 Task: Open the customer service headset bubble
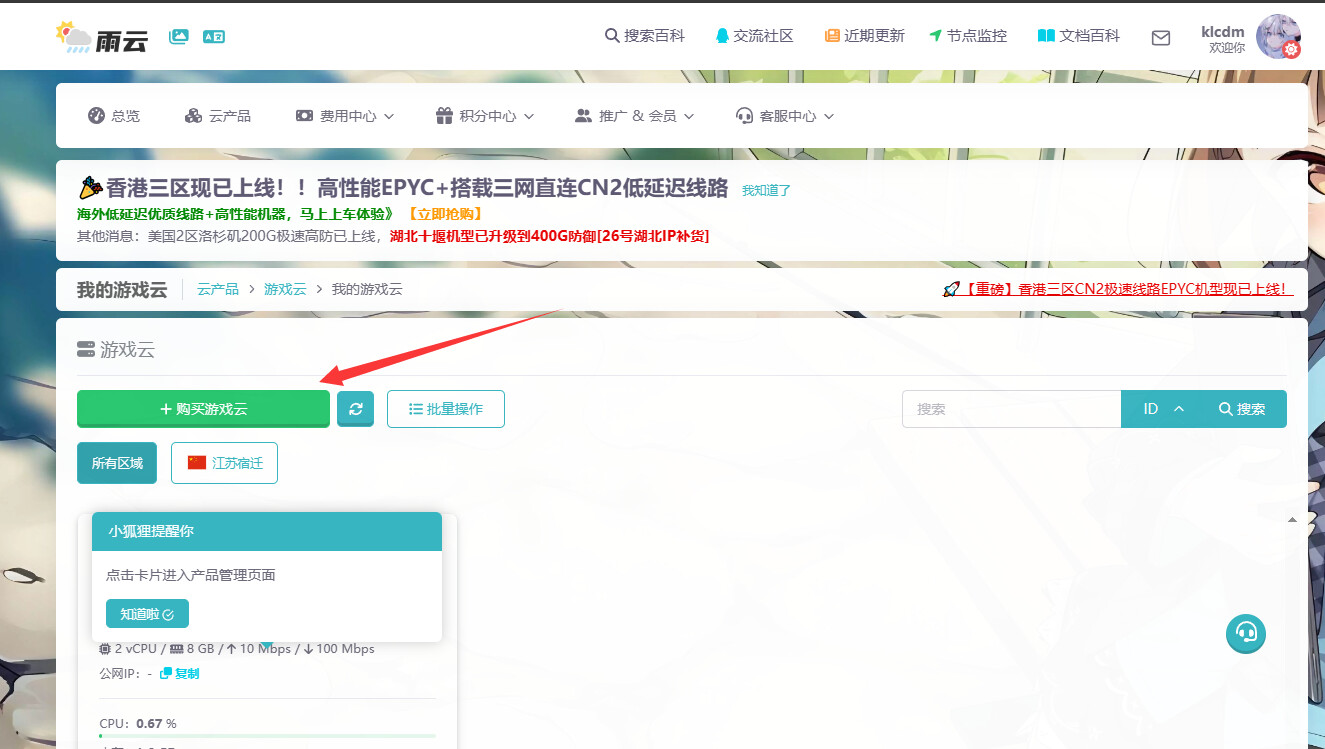tap(1246, 633)
